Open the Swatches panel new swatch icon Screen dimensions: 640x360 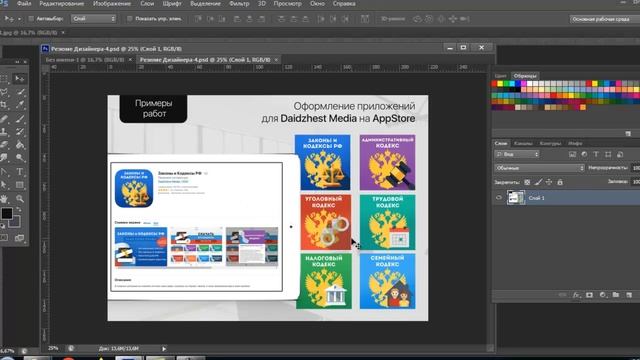click(x=628, y=133)
